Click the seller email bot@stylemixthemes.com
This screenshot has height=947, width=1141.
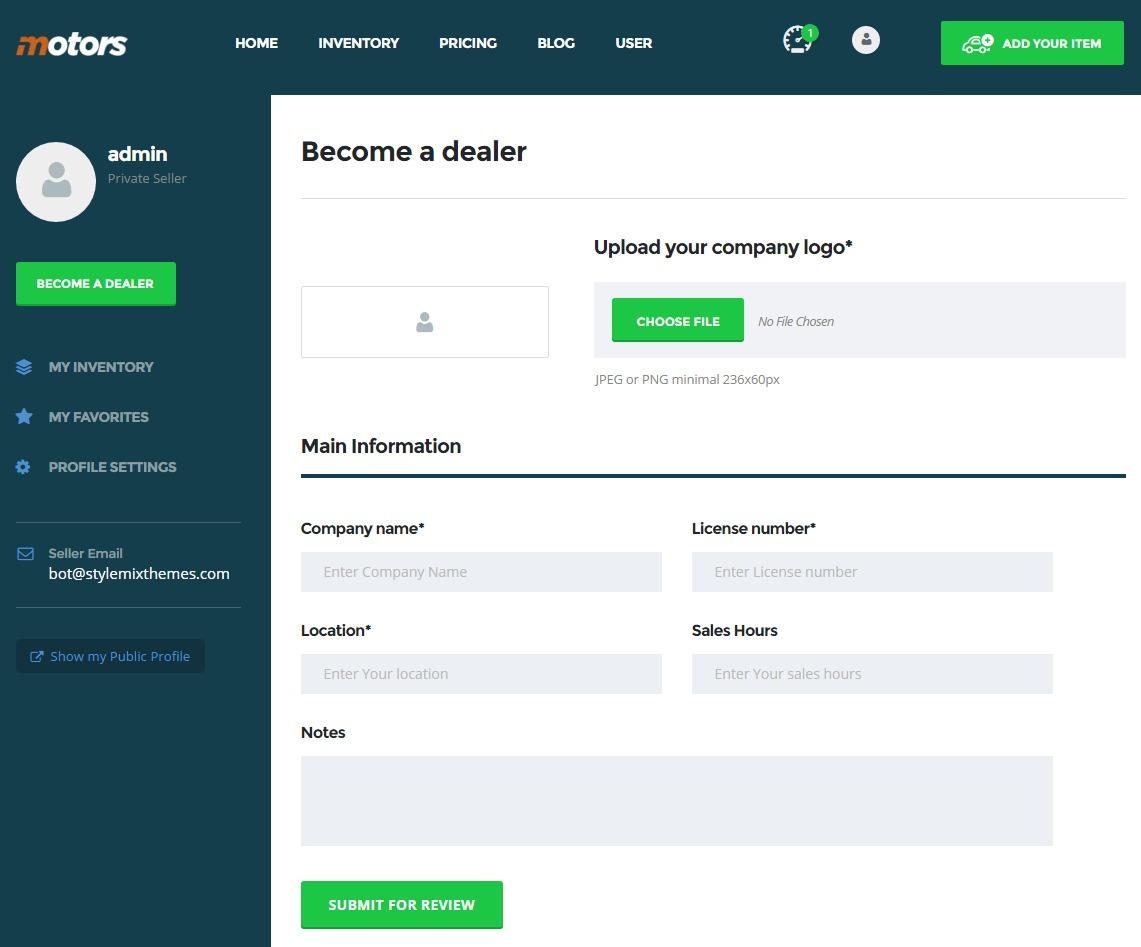139,574
